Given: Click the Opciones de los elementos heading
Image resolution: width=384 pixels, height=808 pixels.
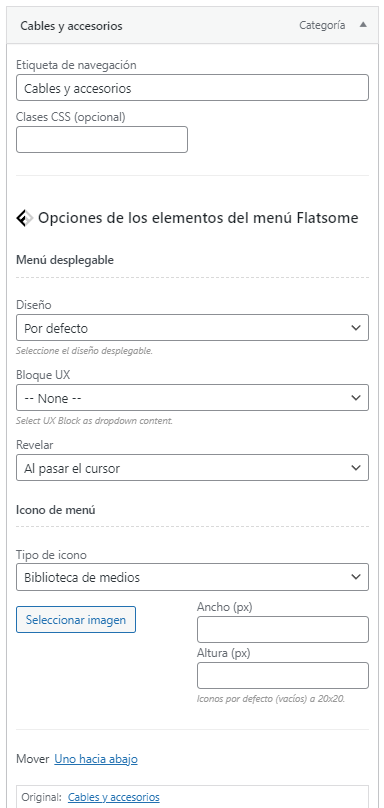Looking at the screenshot, I should [198, 218].
